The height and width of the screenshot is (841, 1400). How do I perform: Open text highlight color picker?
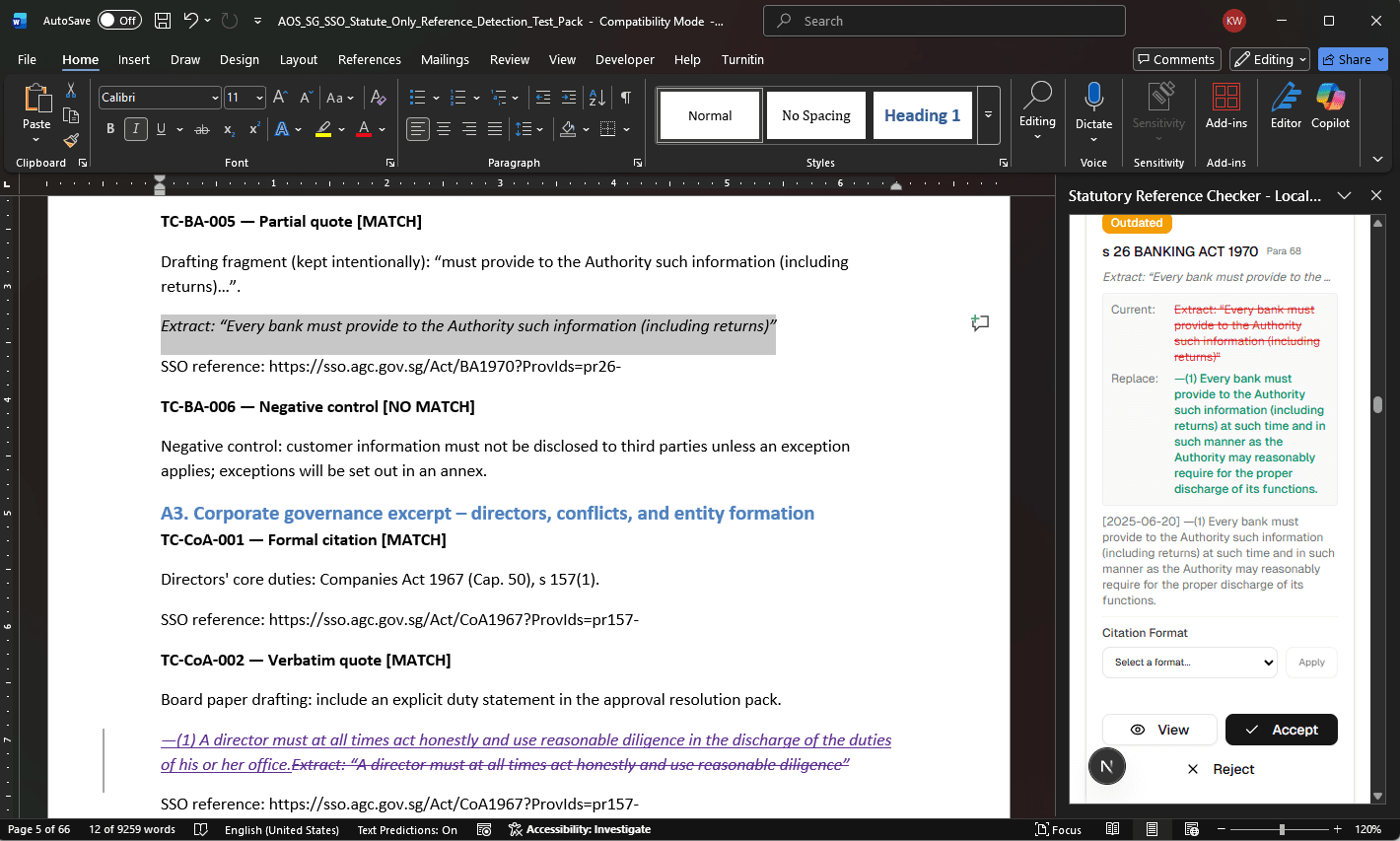(342, 129)
